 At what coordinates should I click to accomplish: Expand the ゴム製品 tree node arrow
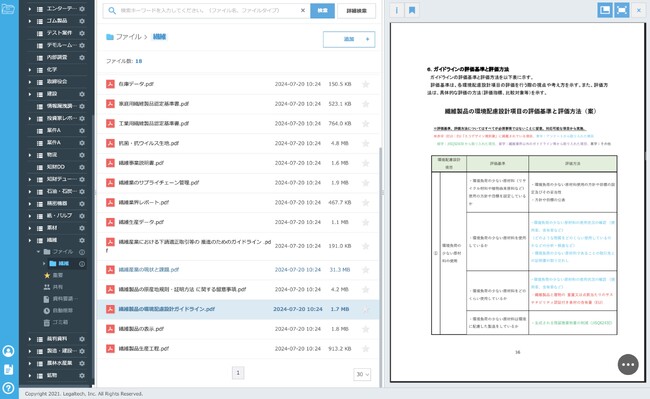(30, 21)
